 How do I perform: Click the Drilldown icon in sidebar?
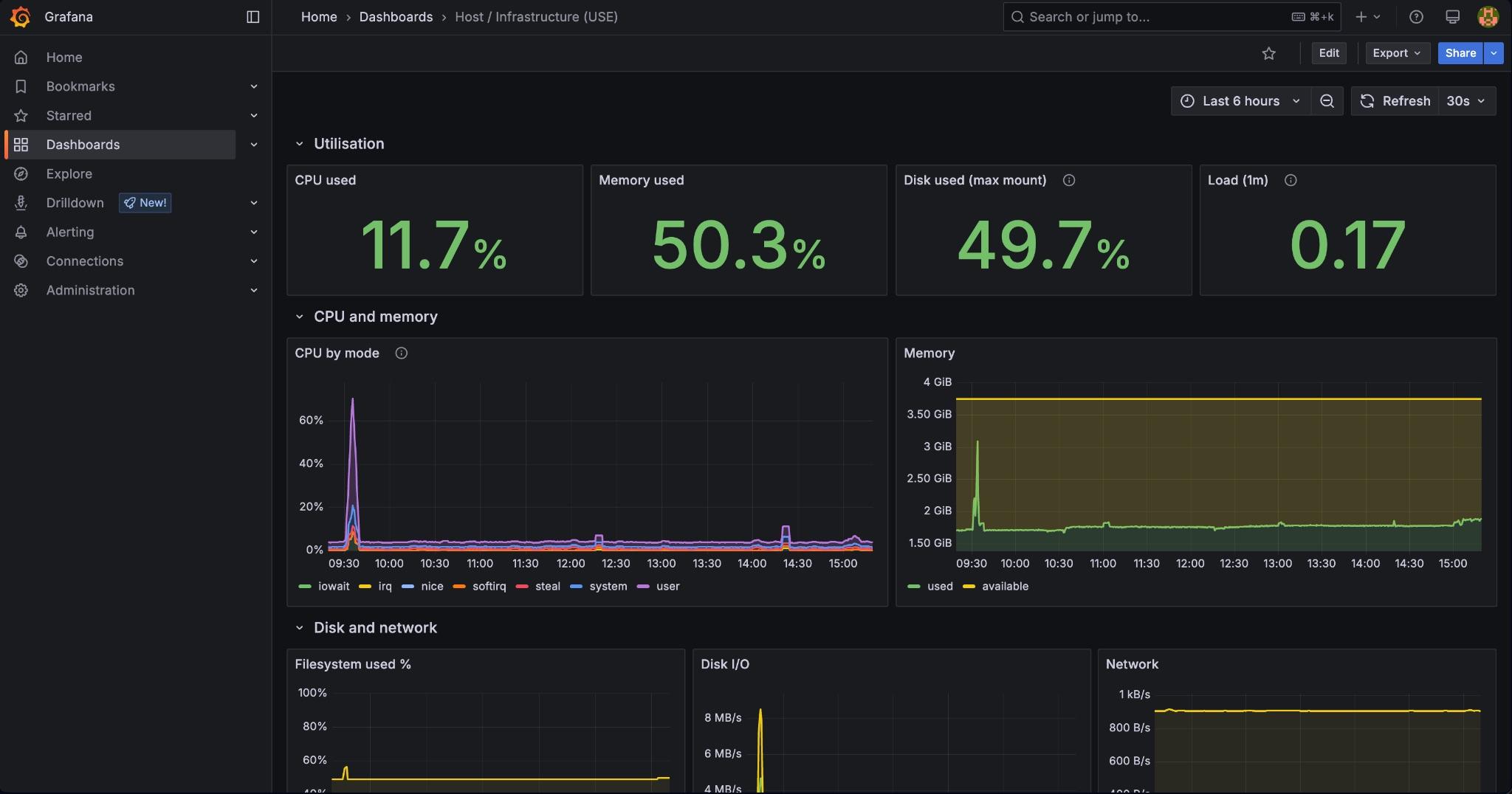click(x=21, y=202)
